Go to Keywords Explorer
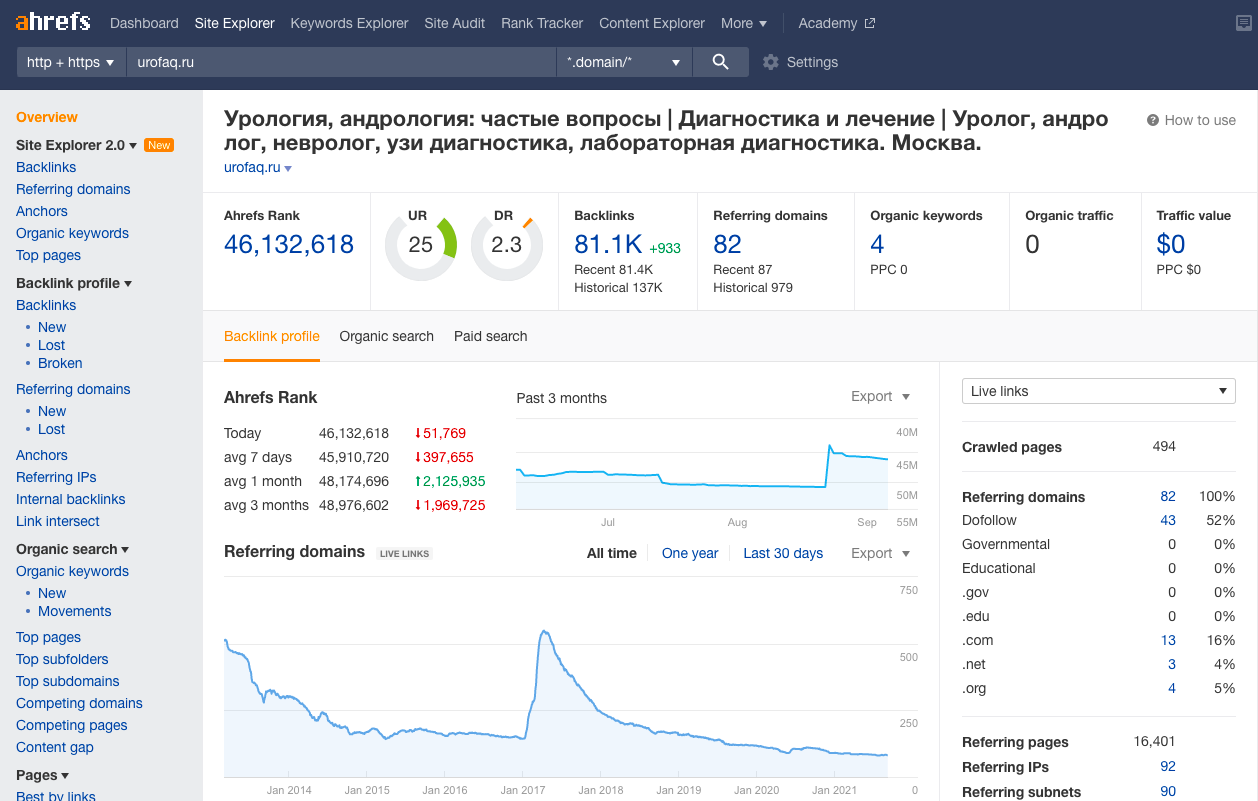The image size is (1258, 801). [349, 23]
